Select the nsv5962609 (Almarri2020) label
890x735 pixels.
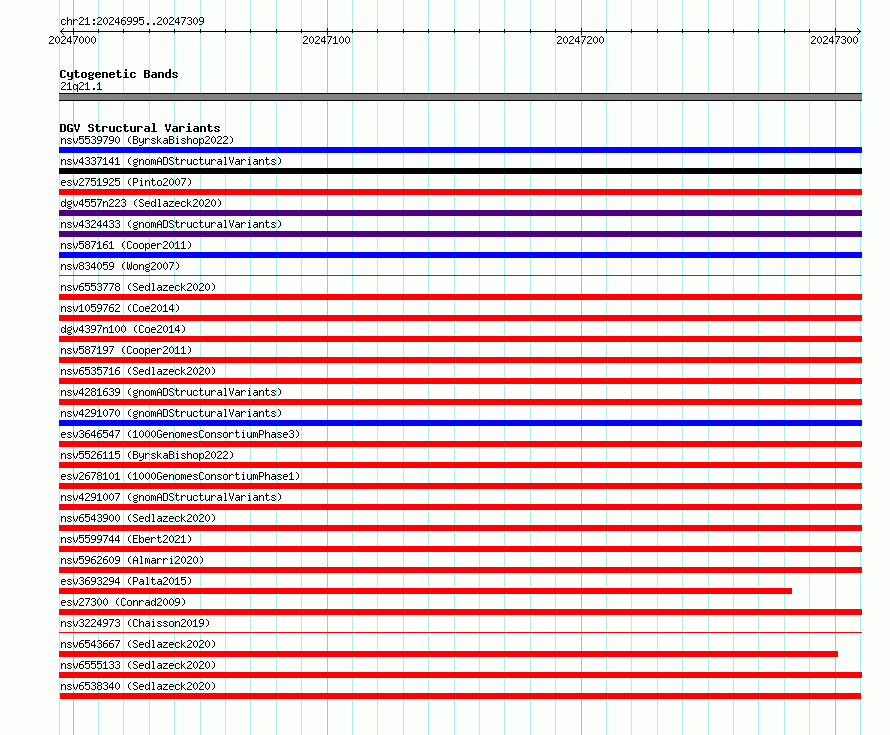(x=132, y=560)
